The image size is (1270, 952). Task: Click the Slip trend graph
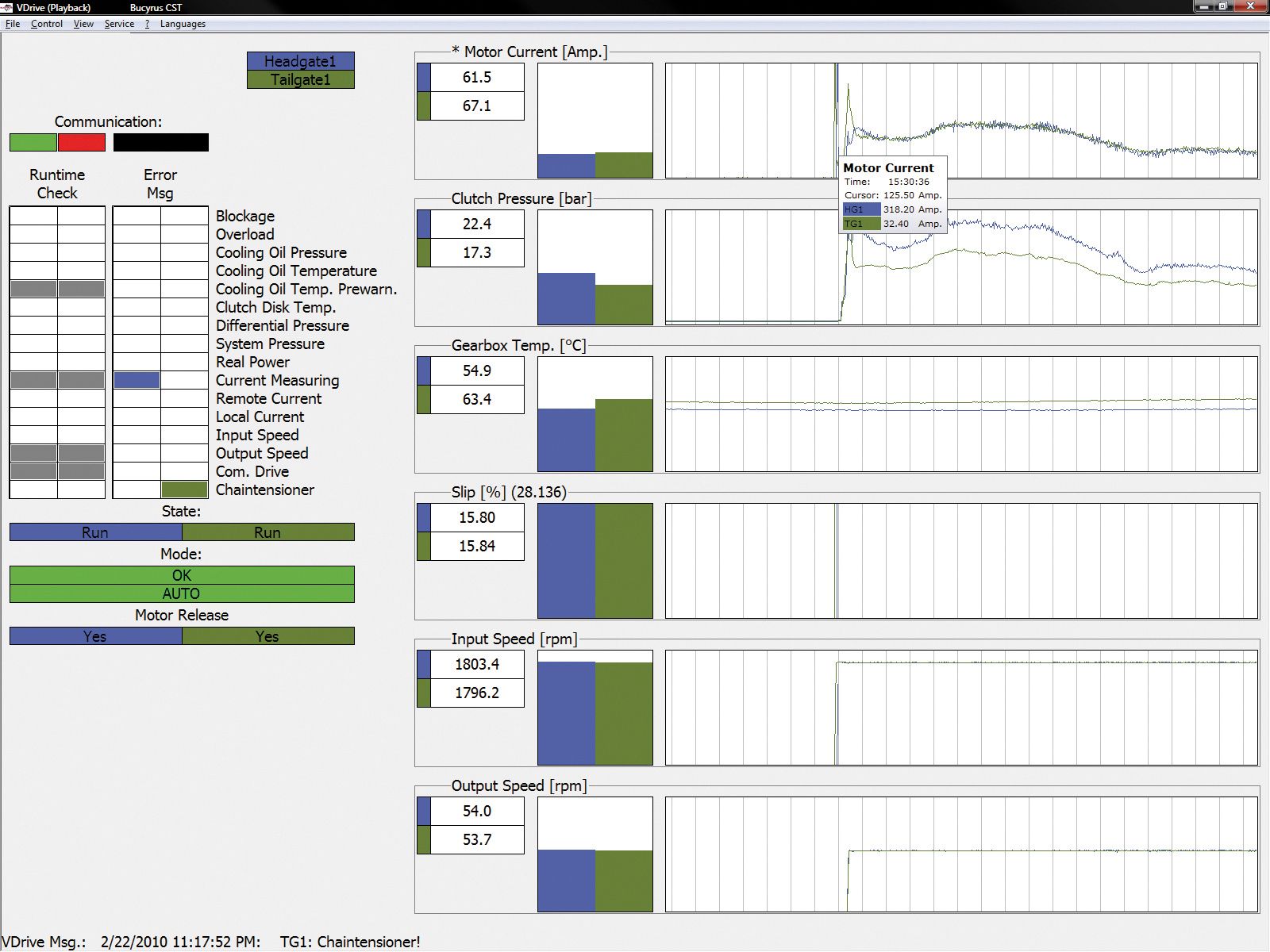pos(961,561)
